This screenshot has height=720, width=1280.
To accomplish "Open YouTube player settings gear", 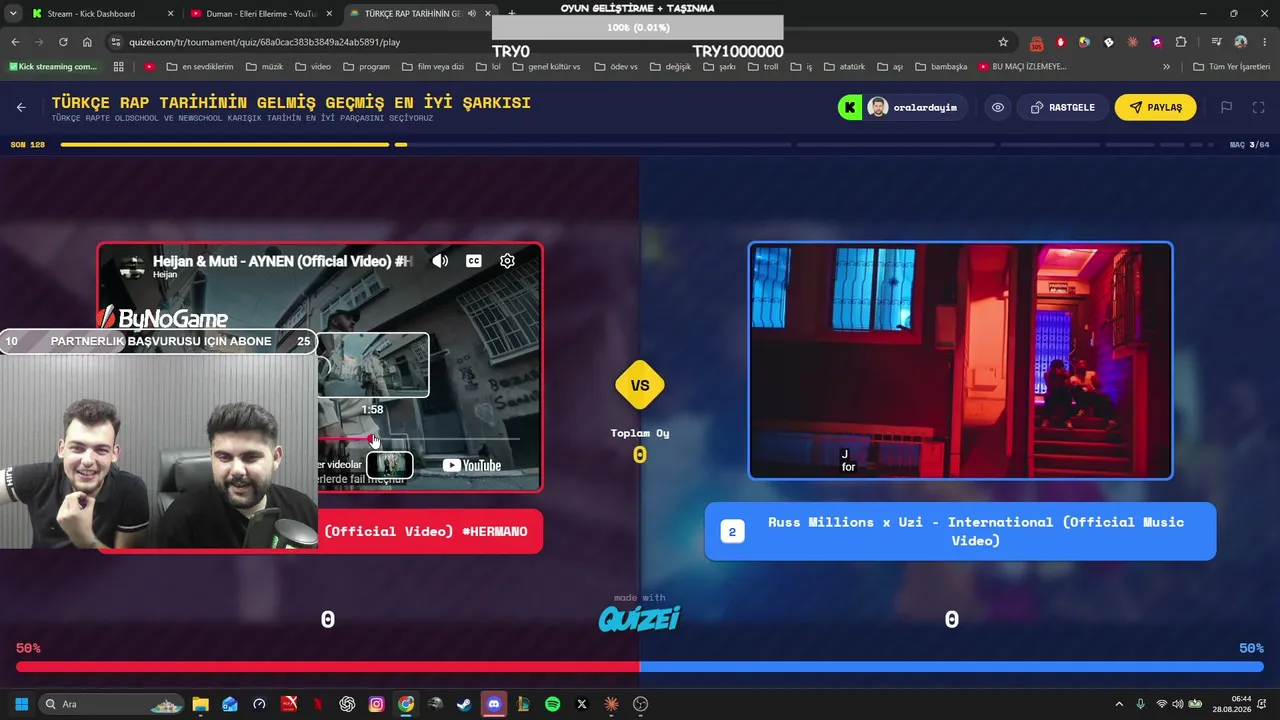I will click(x=507, y=261).
